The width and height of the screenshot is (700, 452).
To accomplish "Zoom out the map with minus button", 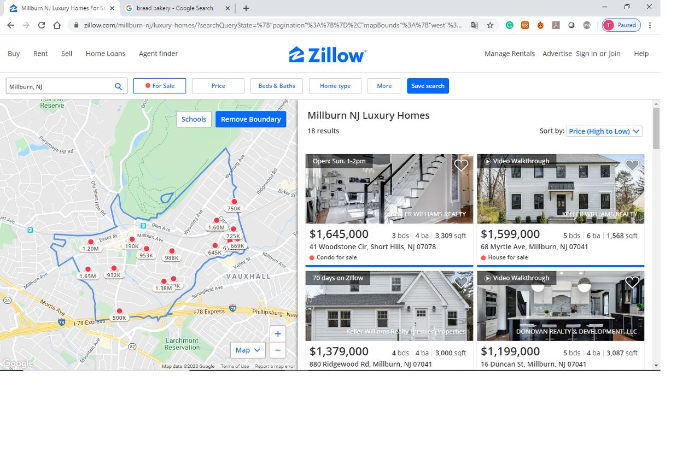I will pyautogui.click(x=278, y=350).
